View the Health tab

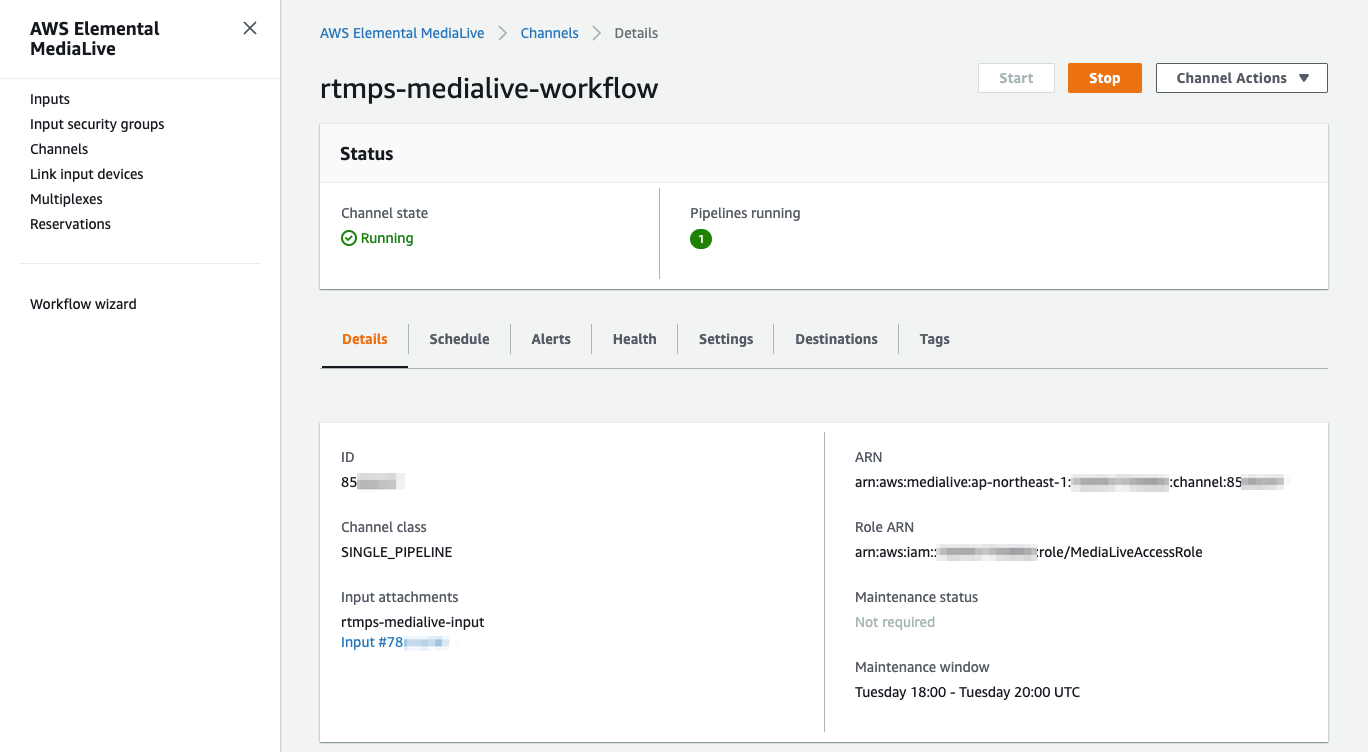tap(634, 339)
